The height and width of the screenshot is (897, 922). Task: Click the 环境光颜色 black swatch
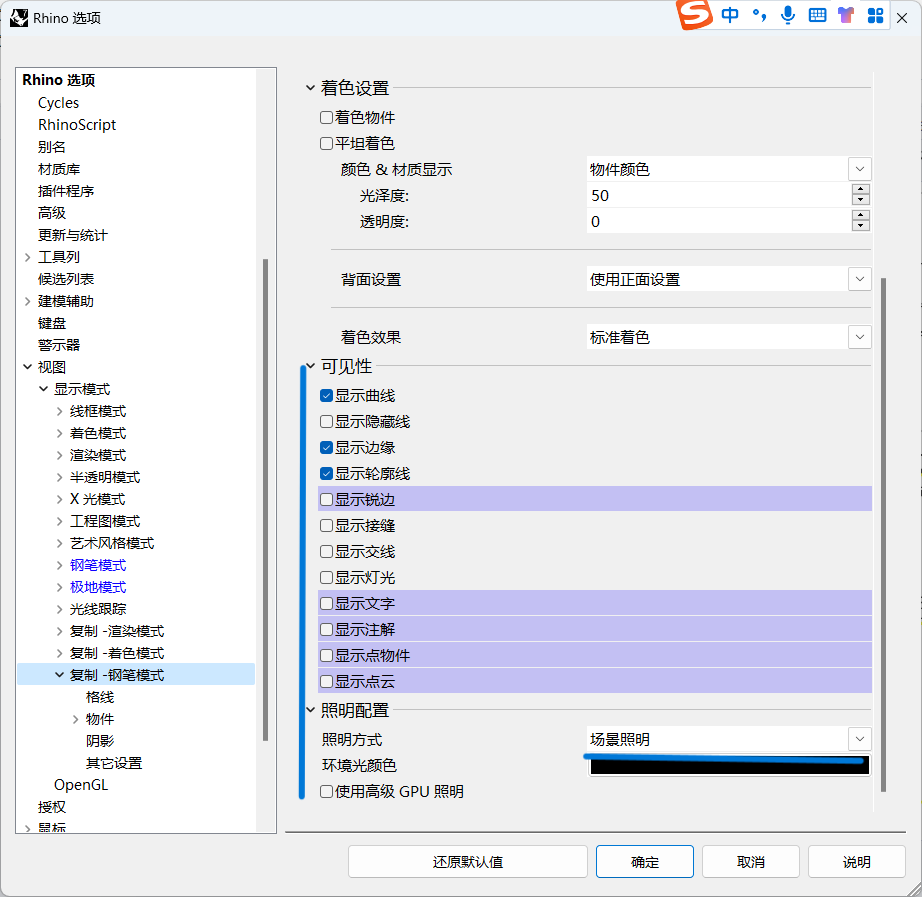(x=730, y=766)
